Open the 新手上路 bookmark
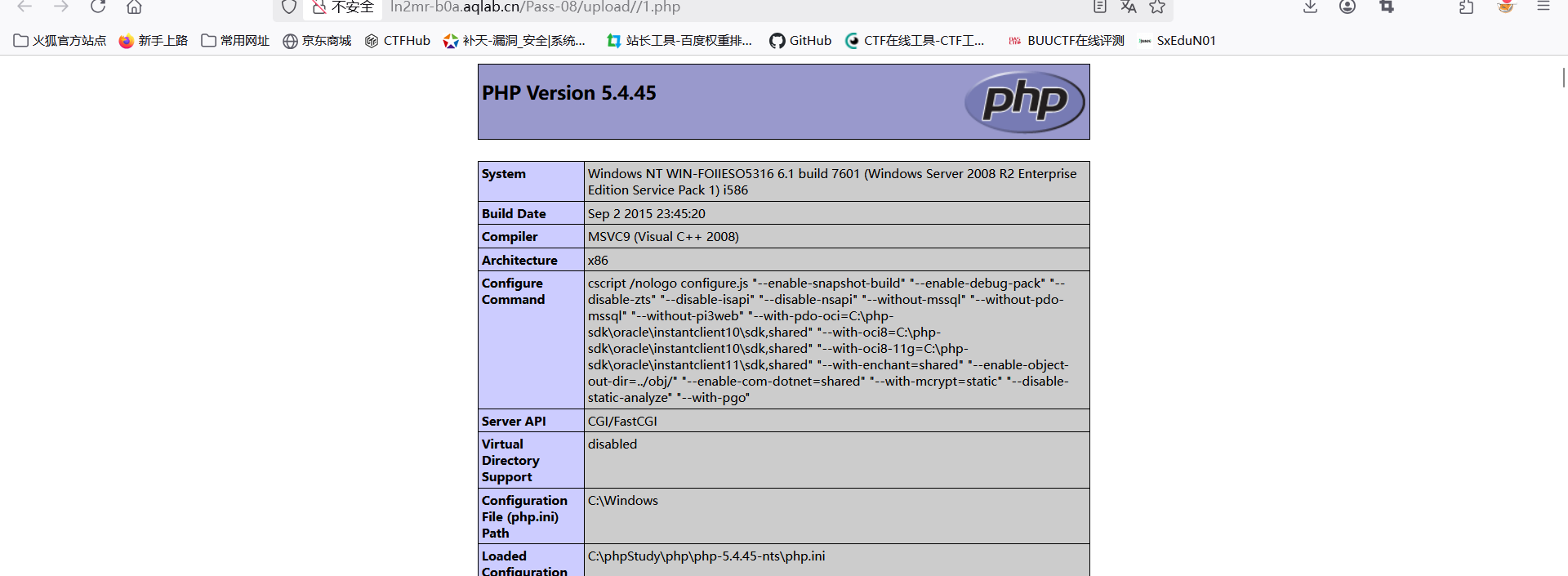 pyautogui.click(x=154, y=41)
